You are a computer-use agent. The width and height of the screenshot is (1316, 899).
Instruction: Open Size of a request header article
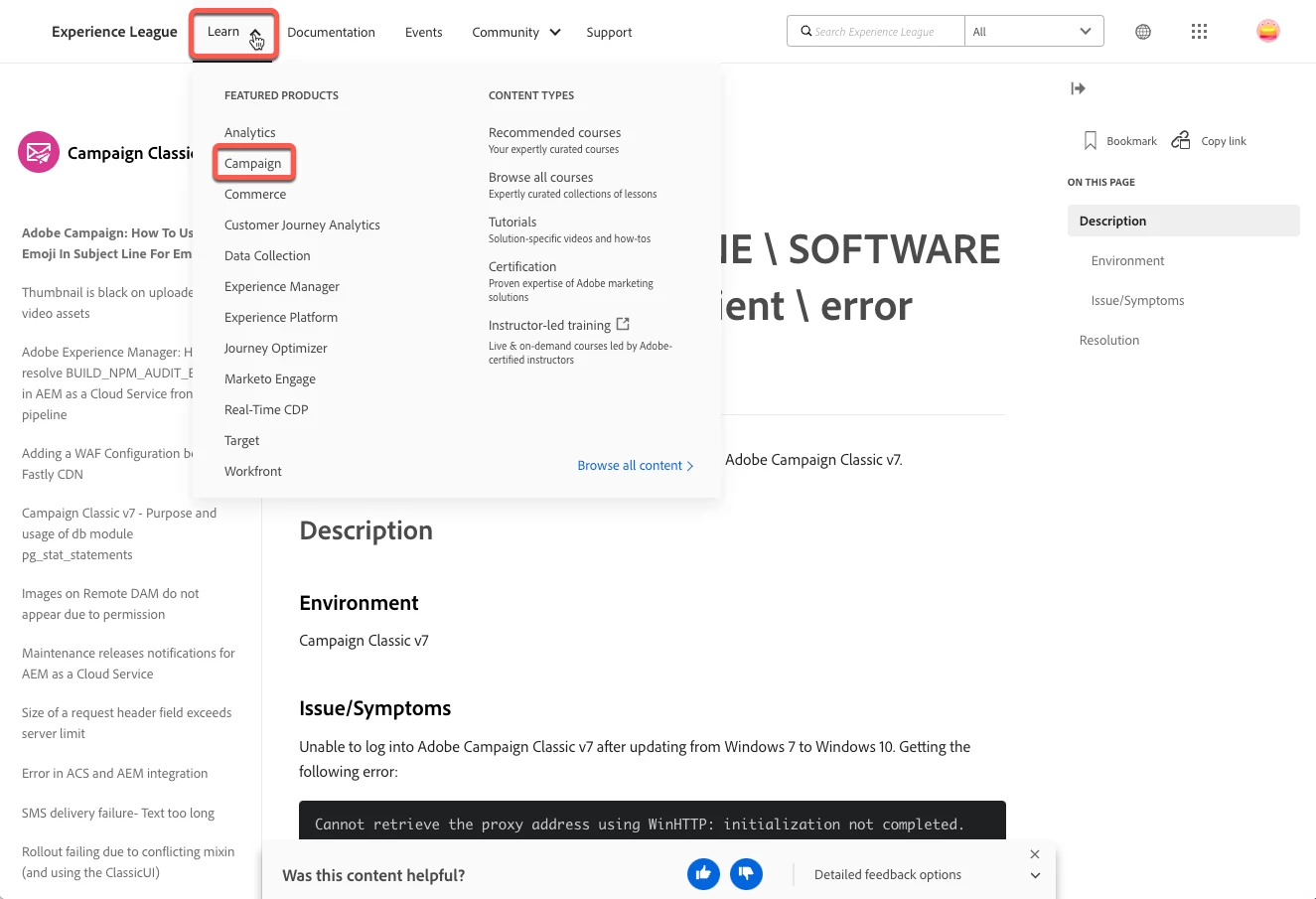(126, 723)
